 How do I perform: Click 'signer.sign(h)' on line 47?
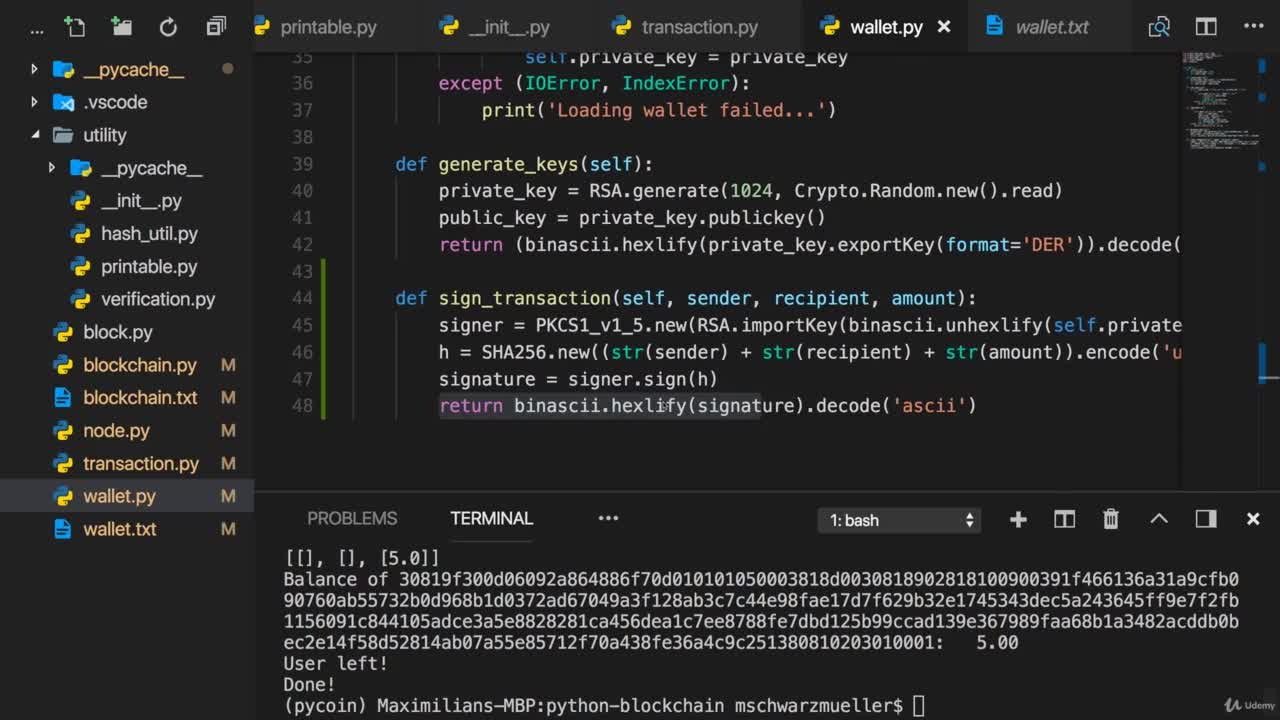pyautogui.click(x=643, y=379)
